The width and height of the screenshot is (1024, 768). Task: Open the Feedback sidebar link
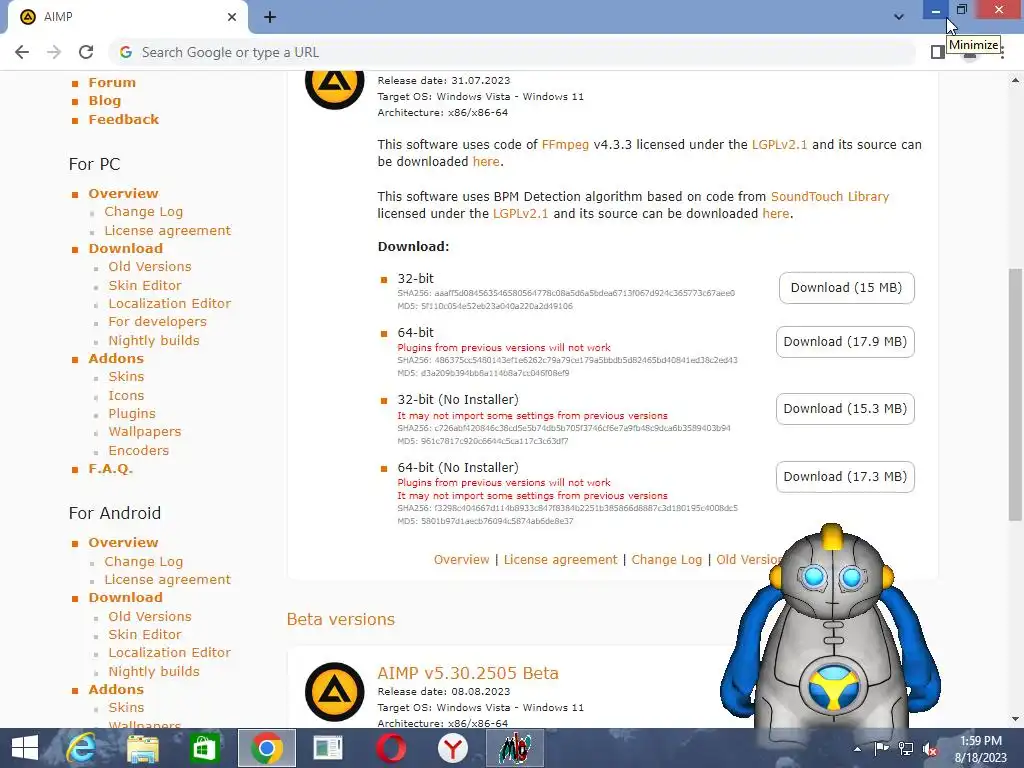123,120
